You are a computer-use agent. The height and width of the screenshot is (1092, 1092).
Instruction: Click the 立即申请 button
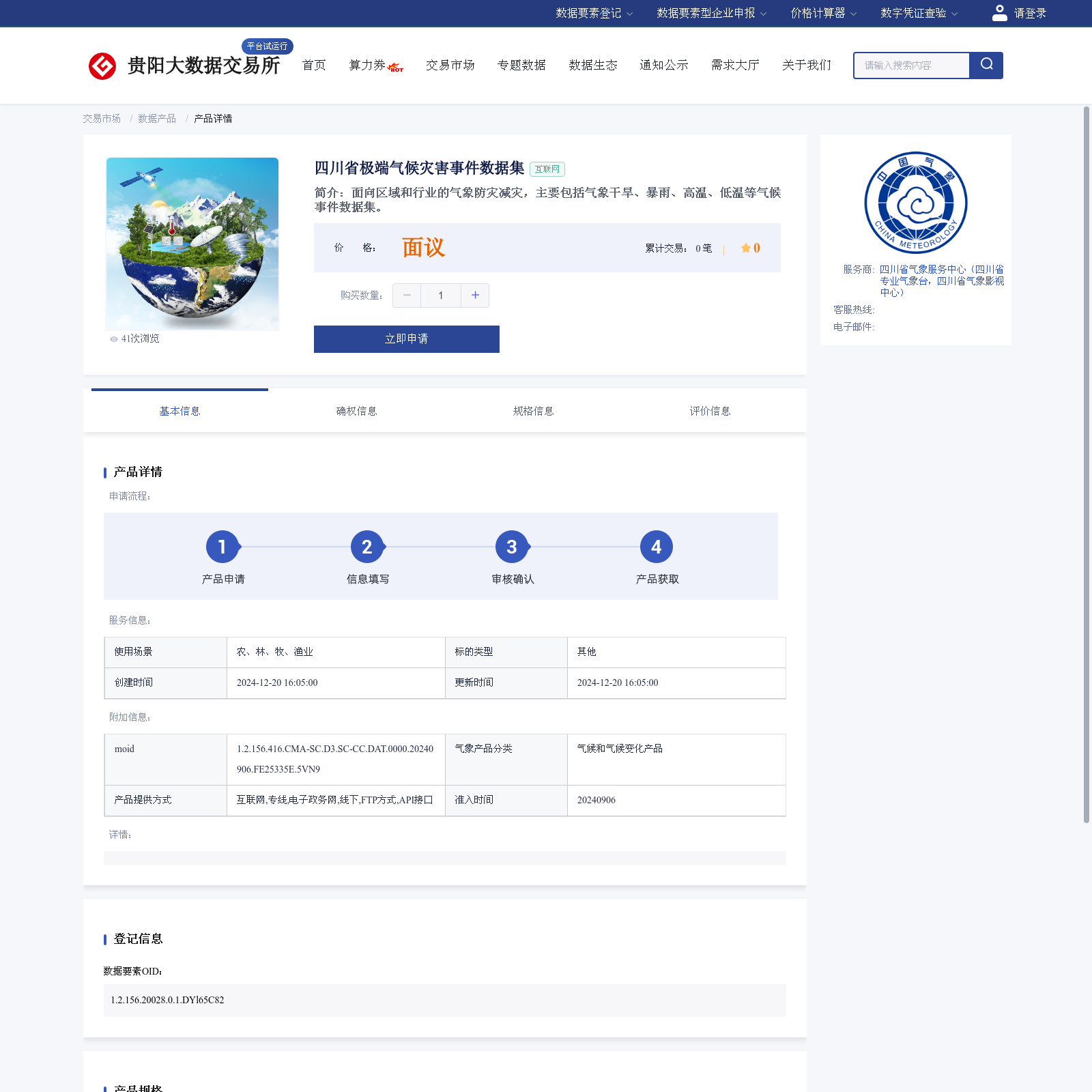(x=407, y=339)
